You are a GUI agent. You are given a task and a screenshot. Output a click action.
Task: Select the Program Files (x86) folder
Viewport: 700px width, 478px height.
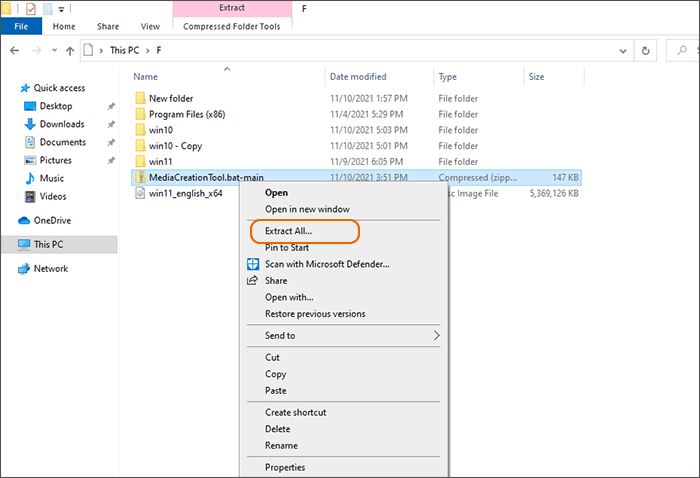(x=187, y=114)
